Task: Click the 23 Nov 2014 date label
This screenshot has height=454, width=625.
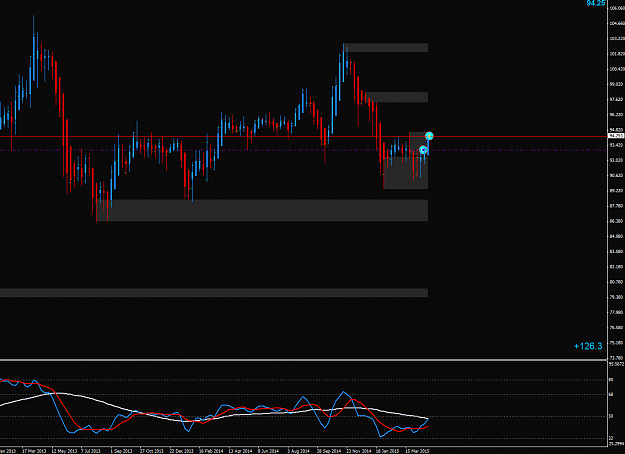Action: click(359, 451)
